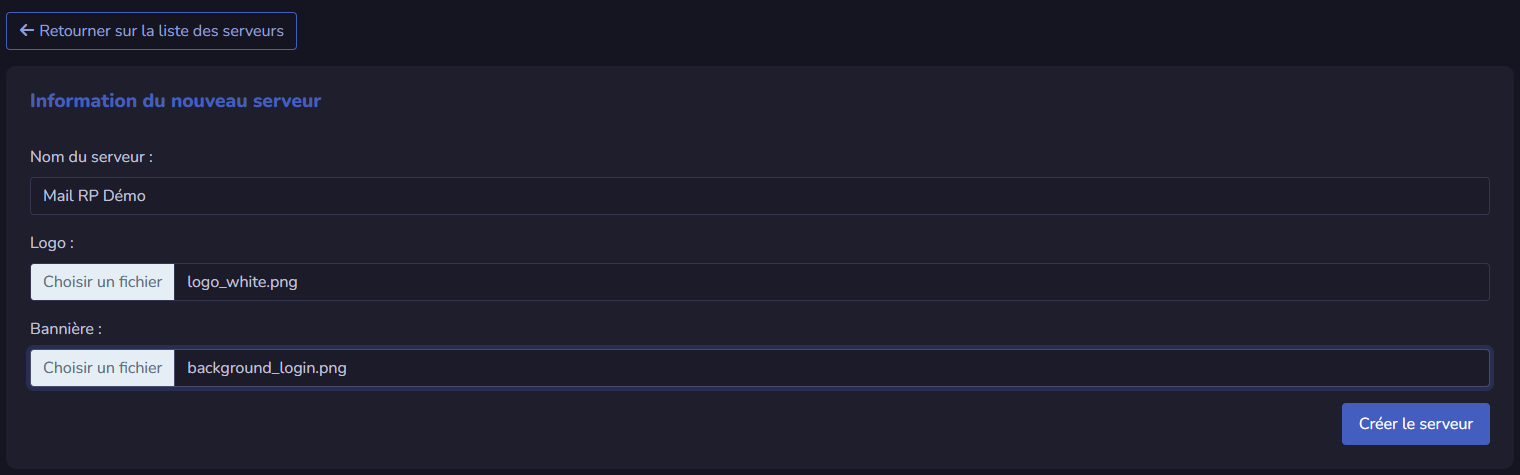Screen dimensions: 1520x475
Task: Click the logo_white.png file name
Action: 242,282
